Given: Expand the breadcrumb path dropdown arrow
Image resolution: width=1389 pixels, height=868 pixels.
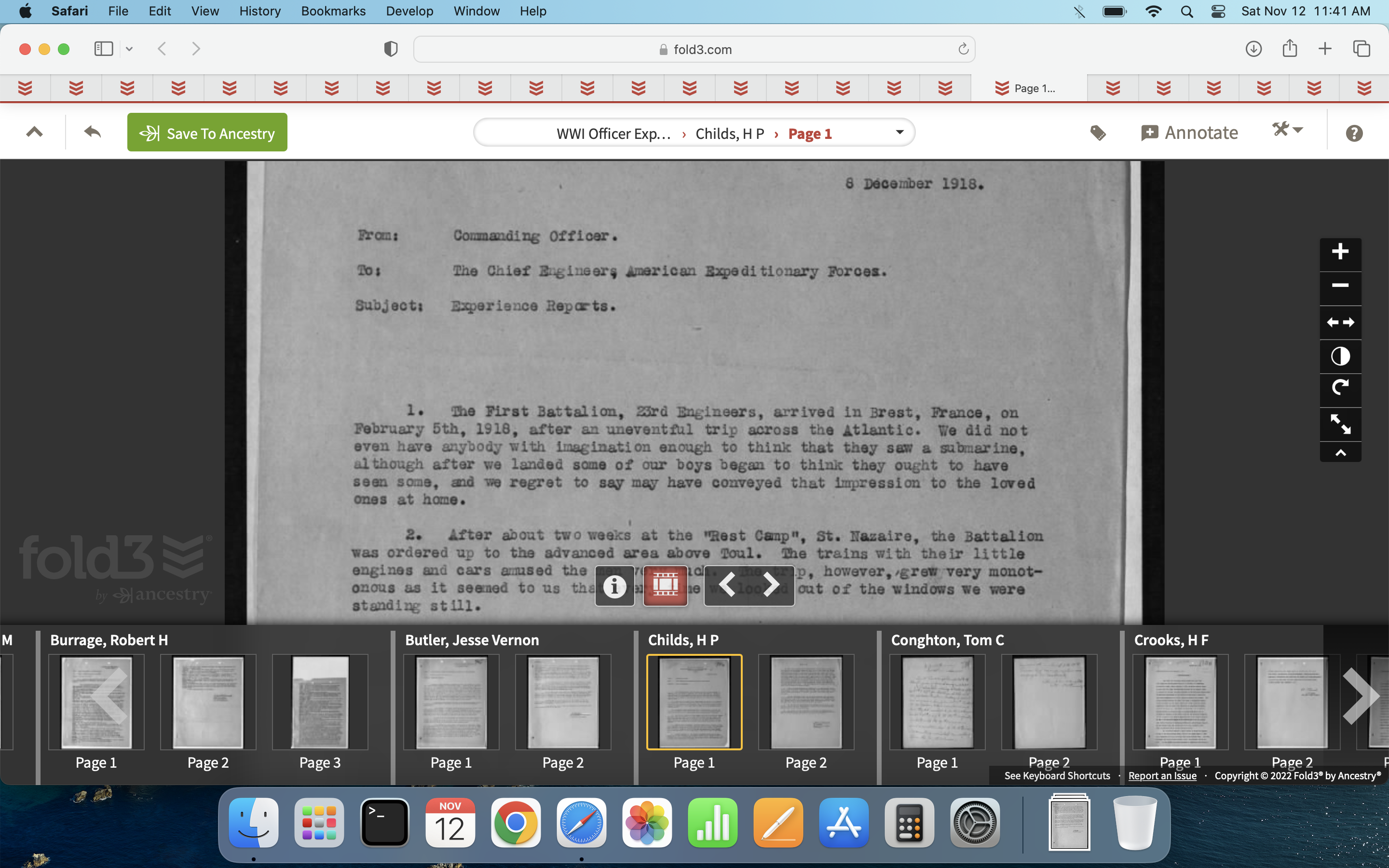Looking at the screenshot, I should point(899,133).
